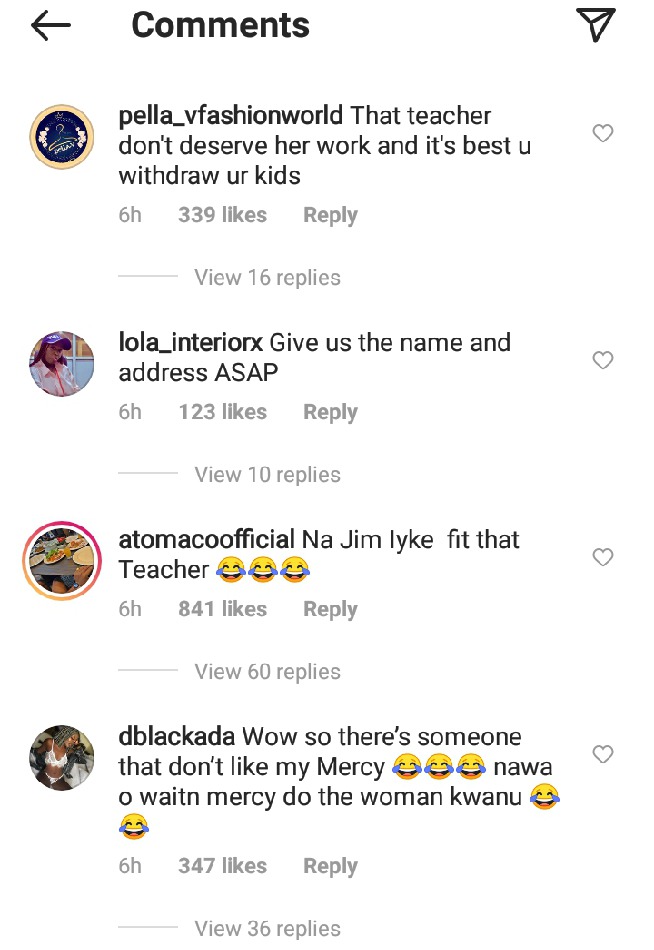This screenshot has width=654, height=950.
Task: Open lola_interiorx's profile picture
Action: 62,364
